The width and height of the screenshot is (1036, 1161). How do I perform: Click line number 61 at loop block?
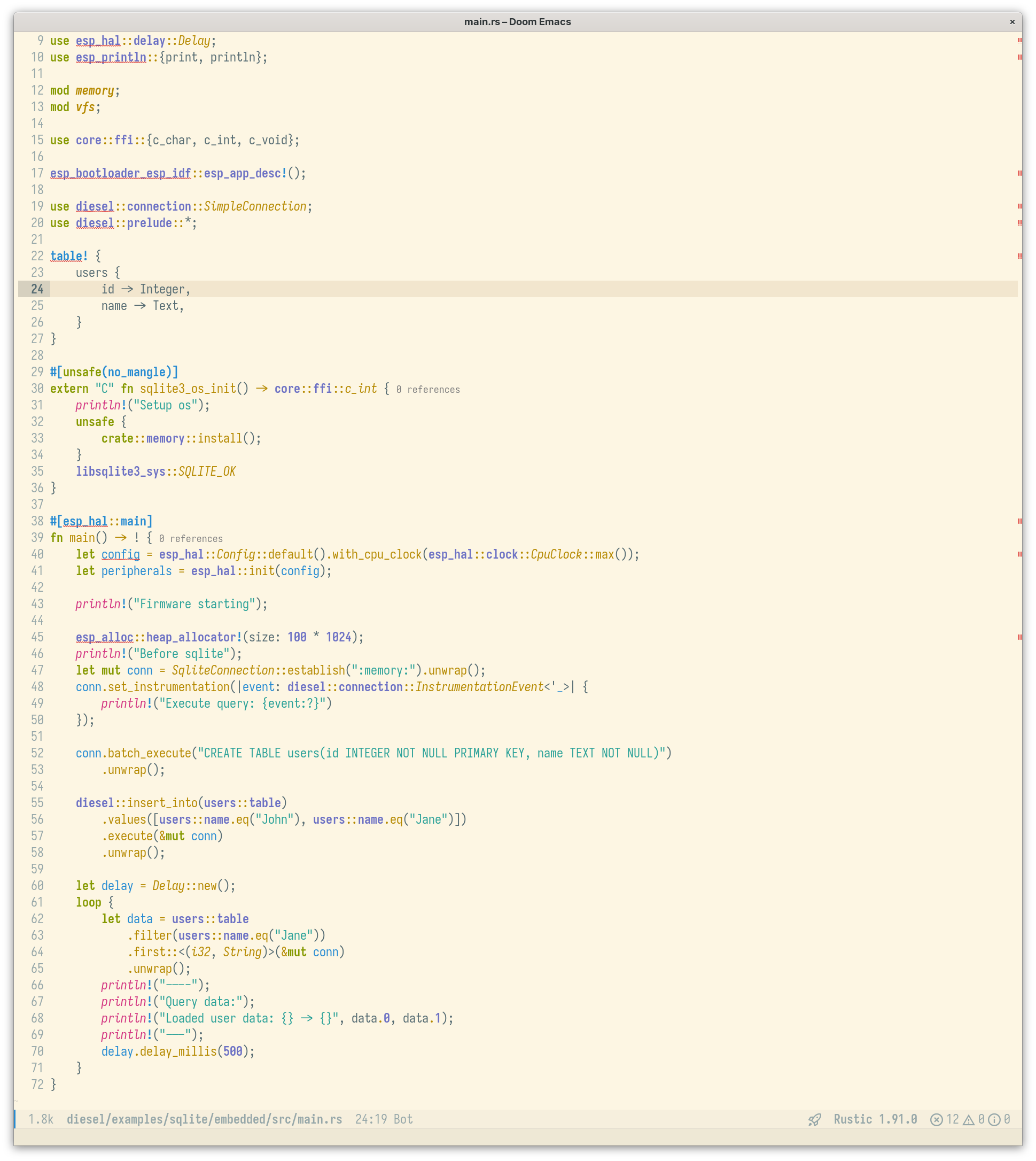(37, 902)
